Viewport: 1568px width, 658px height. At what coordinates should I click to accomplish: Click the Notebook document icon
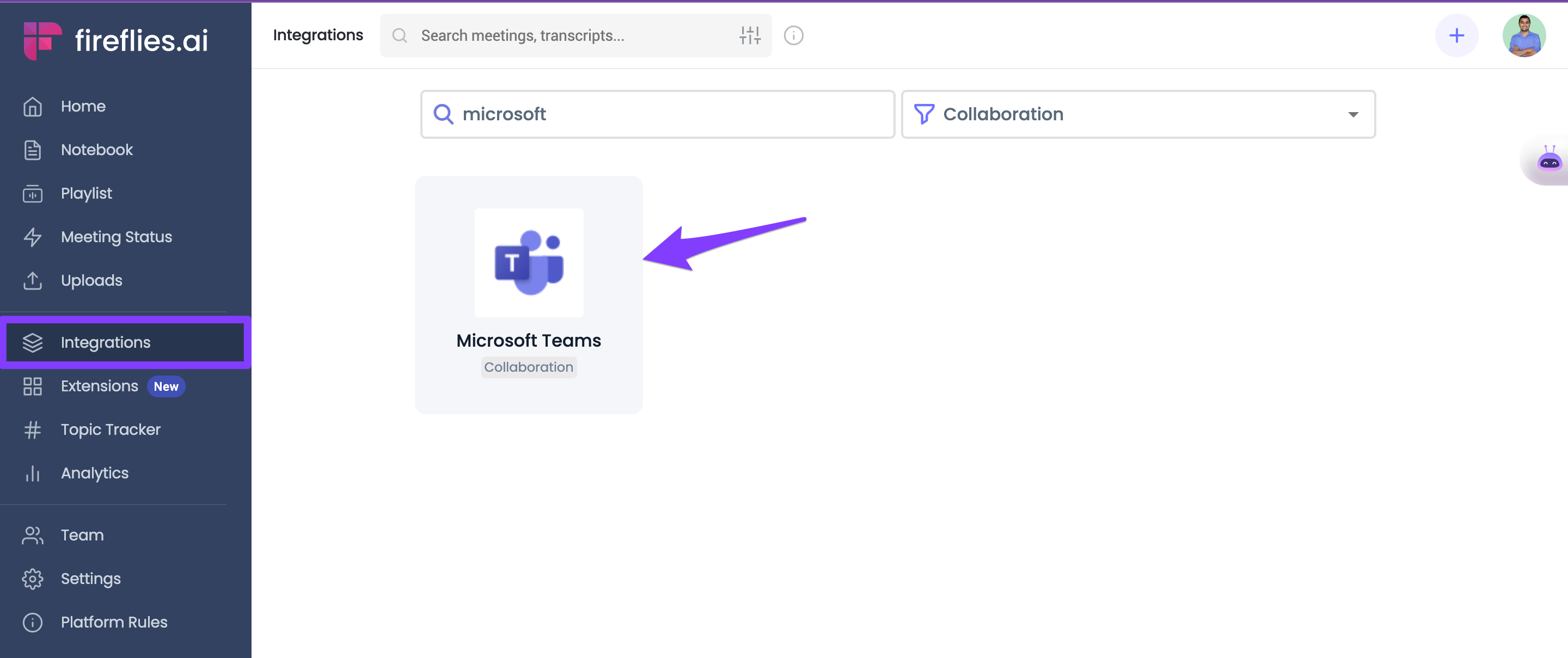pos(32,150)
